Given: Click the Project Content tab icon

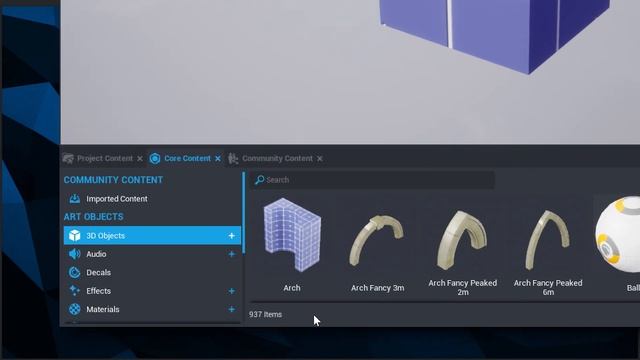Looking at the screenshot, I should (68, 158).
